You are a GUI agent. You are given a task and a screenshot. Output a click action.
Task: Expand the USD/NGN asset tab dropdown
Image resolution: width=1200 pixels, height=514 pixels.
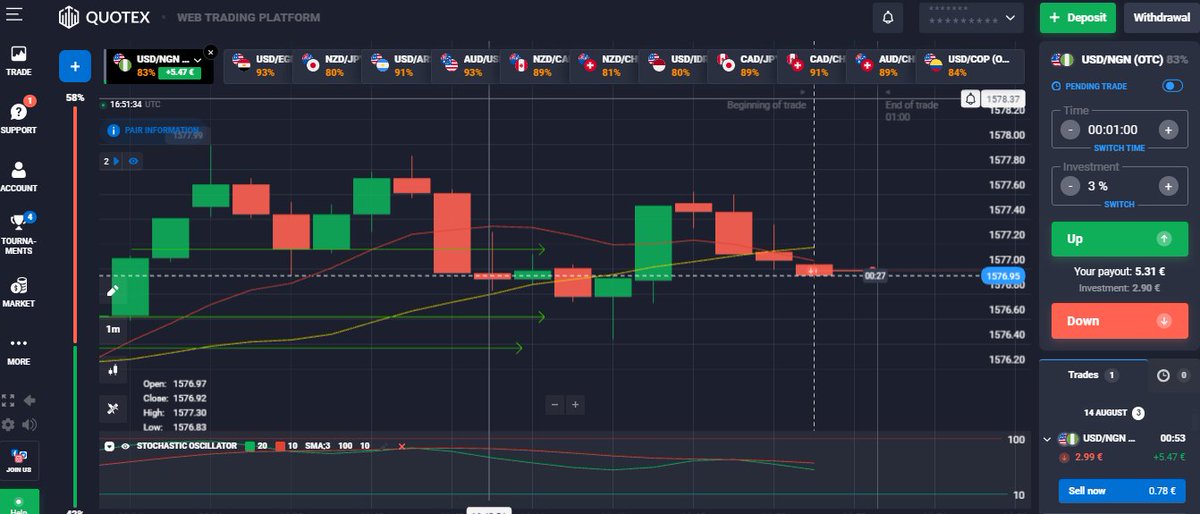point(199,60)
